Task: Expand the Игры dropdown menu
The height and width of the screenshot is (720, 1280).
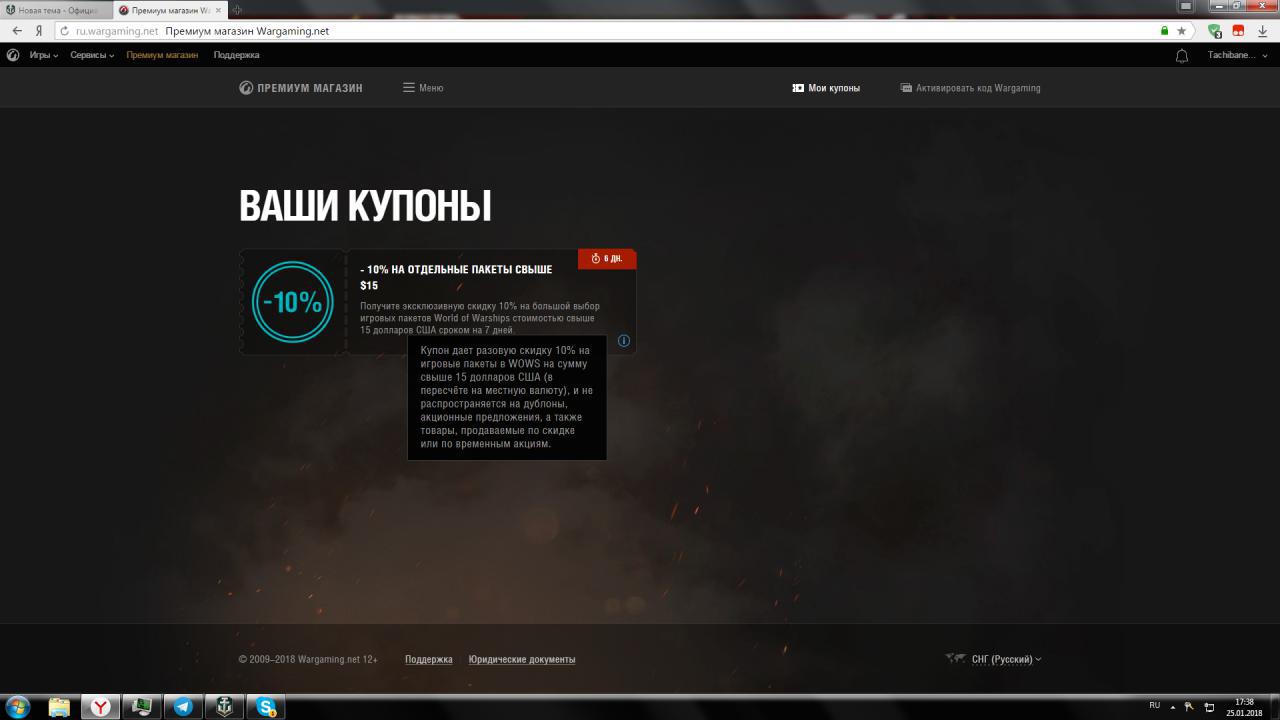Action: [43, 55]
